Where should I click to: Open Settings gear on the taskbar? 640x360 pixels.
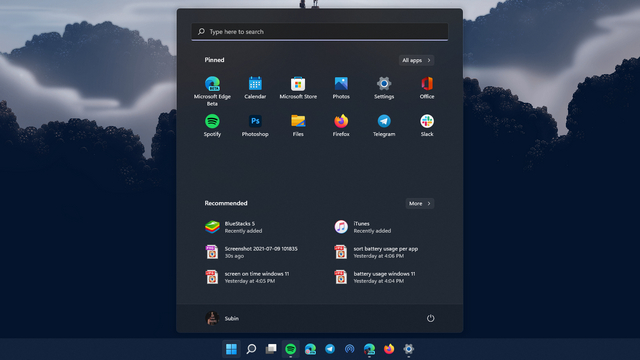click(409, 349)
